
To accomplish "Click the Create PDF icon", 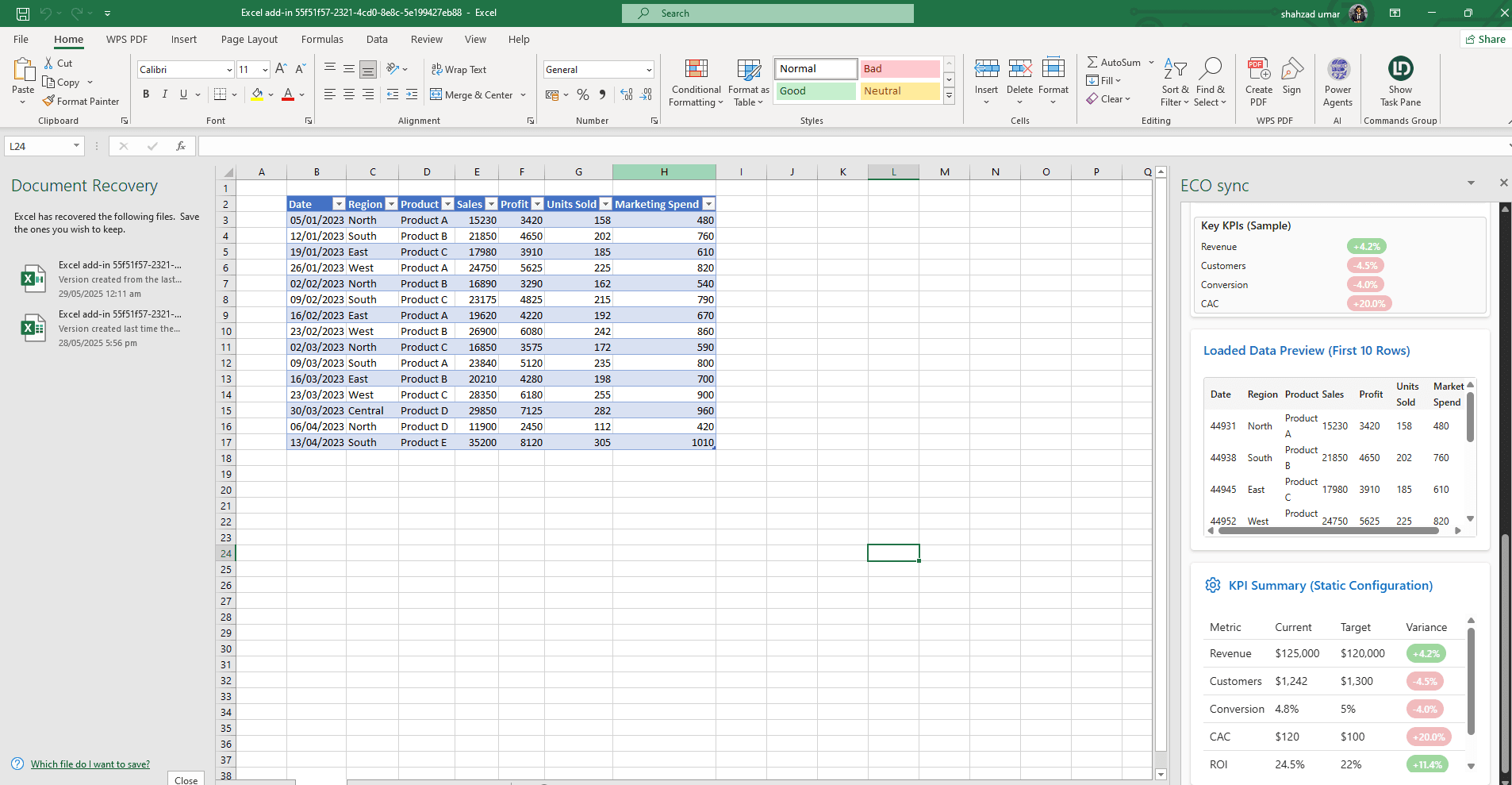I will (x=1259, y=69).
